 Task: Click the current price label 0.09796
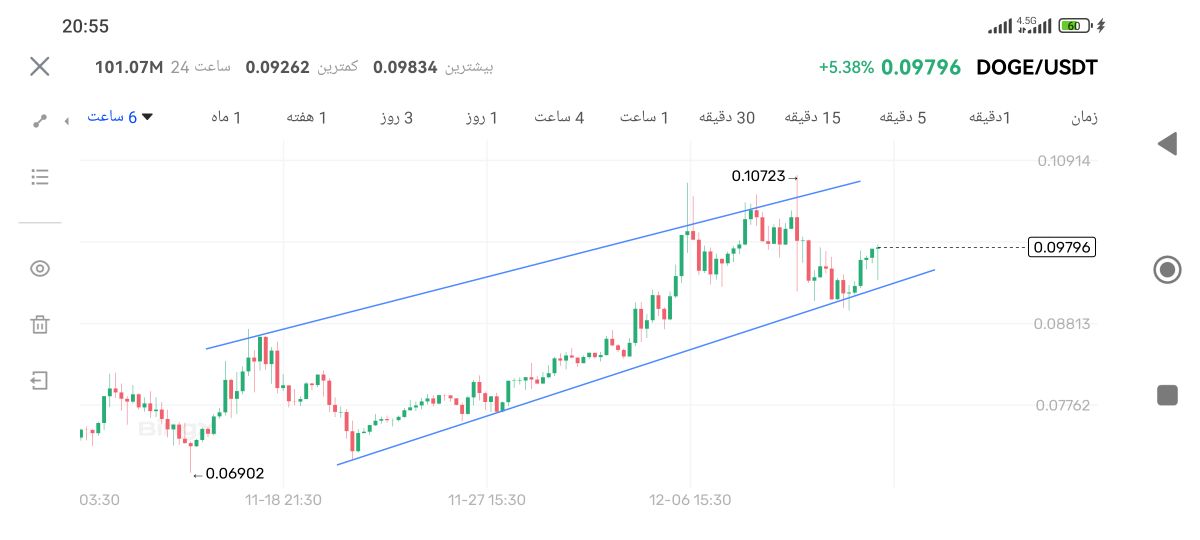tap(1062, 247)
